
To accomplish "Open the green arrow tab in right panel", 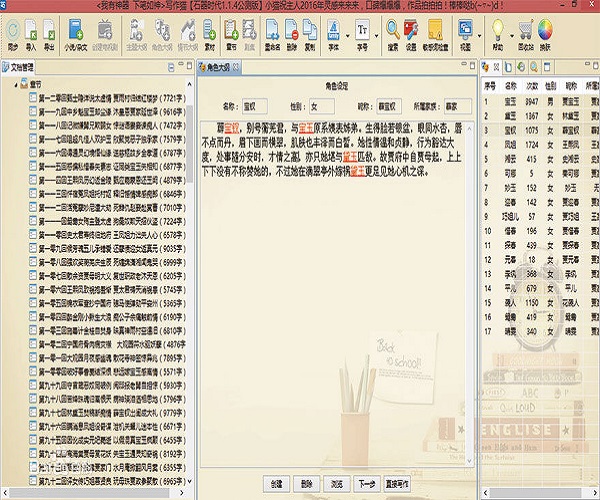I will click(x=521, y=67).
